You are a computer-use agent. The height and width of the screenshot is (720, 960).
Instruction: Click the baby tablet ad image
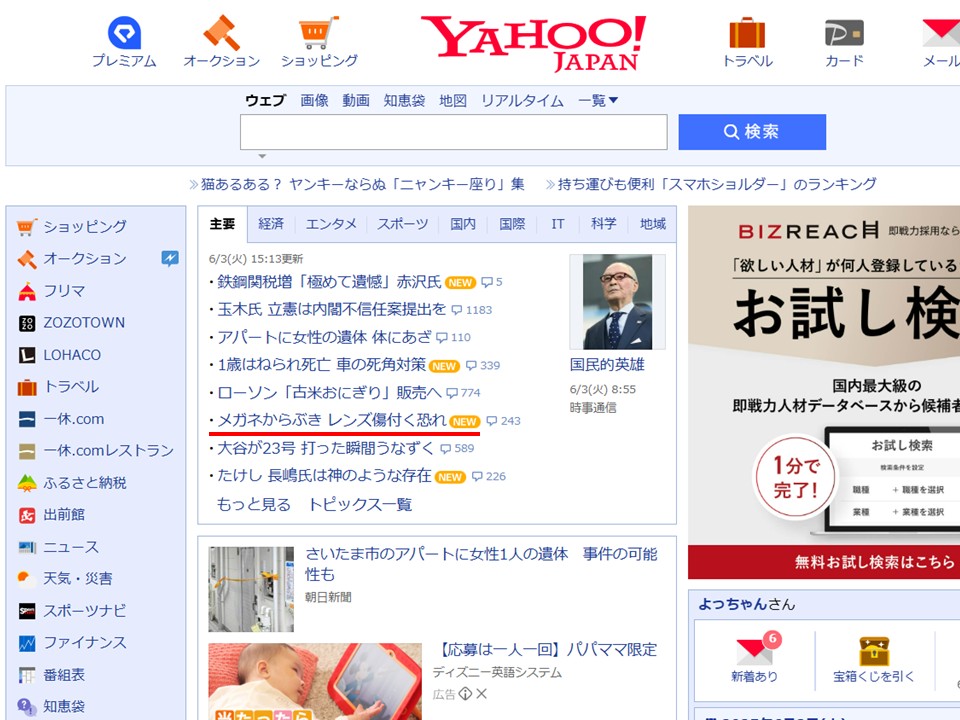point(315,681)
